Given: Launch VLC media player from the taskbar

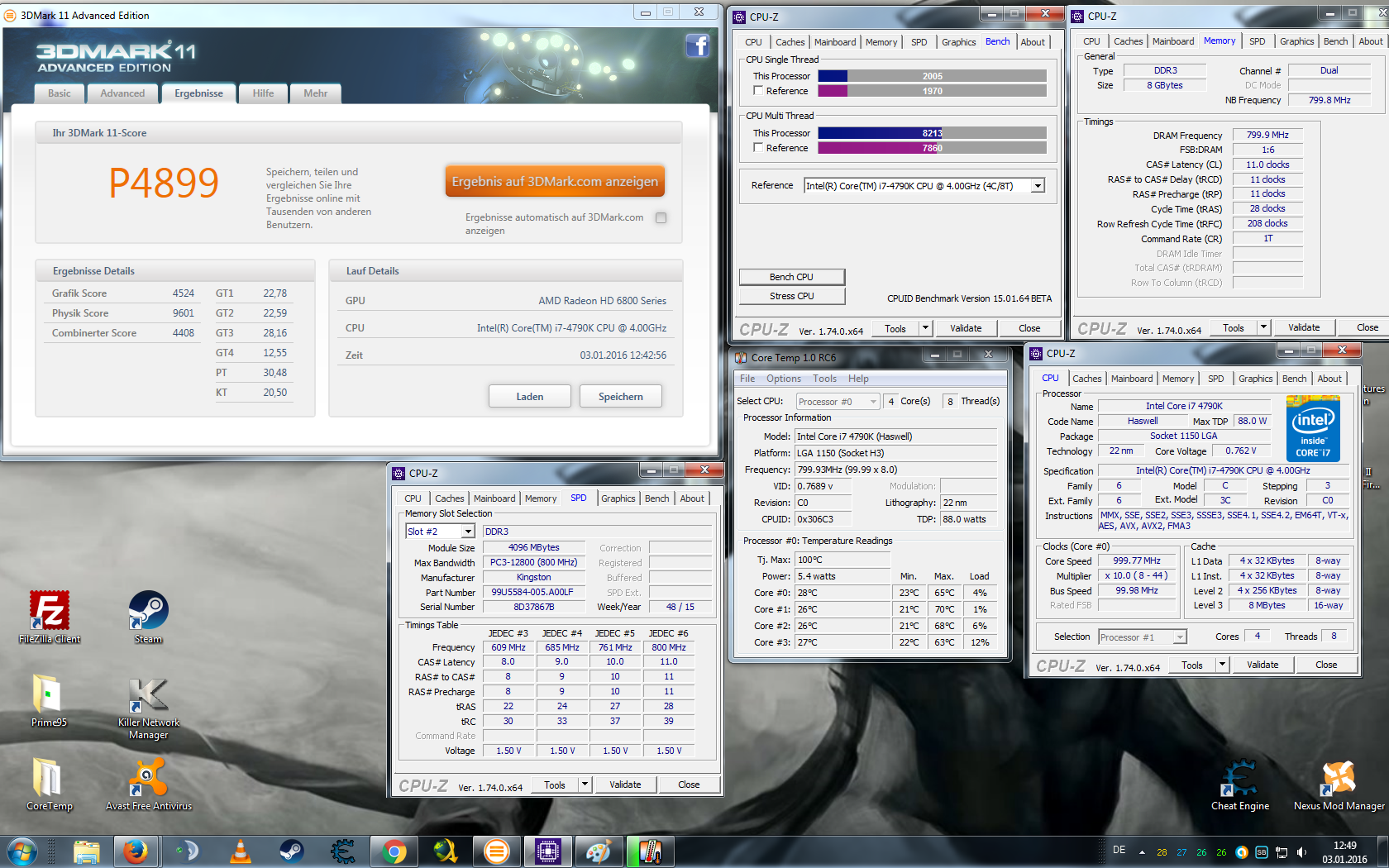Looking at the screenshot, I should (240, 851).
